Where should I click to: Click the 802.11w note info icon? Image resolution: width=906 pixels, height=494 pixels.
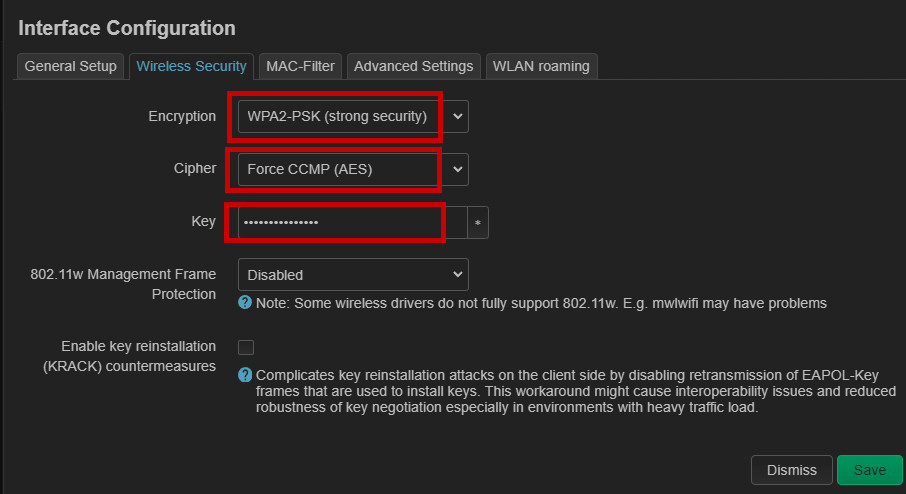pyautogui.click(x=245, y=302)
